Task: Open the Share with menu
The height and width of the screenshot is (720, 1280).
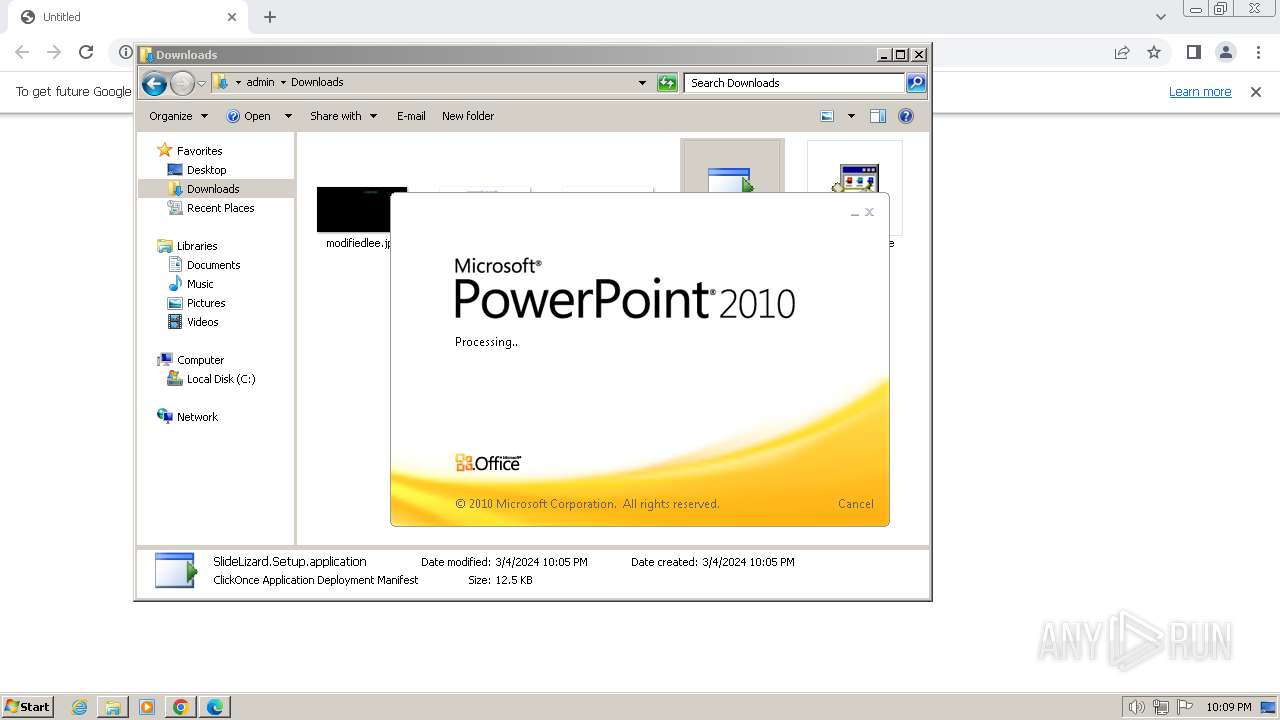Action: (343, 116)
